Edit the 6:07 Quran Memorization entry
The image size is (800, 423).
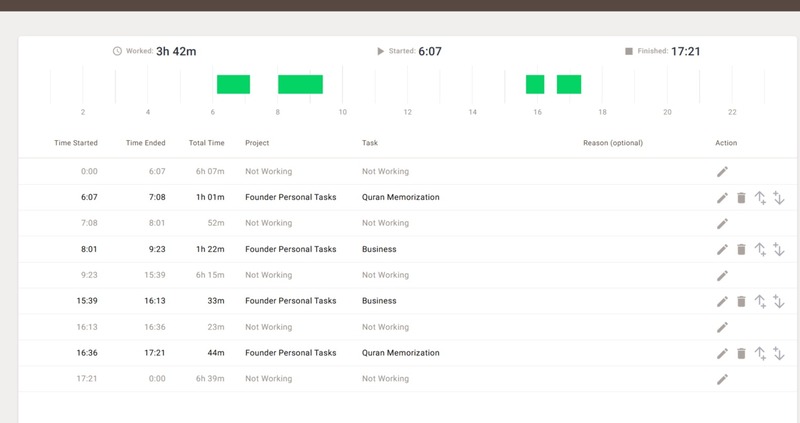tap(722, 198)
